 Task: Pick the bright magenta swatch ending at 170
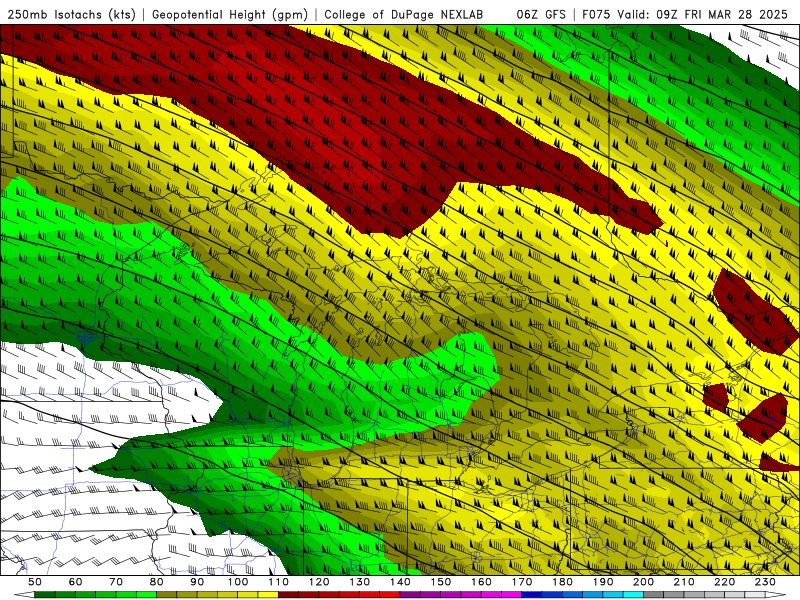point(511,594)
